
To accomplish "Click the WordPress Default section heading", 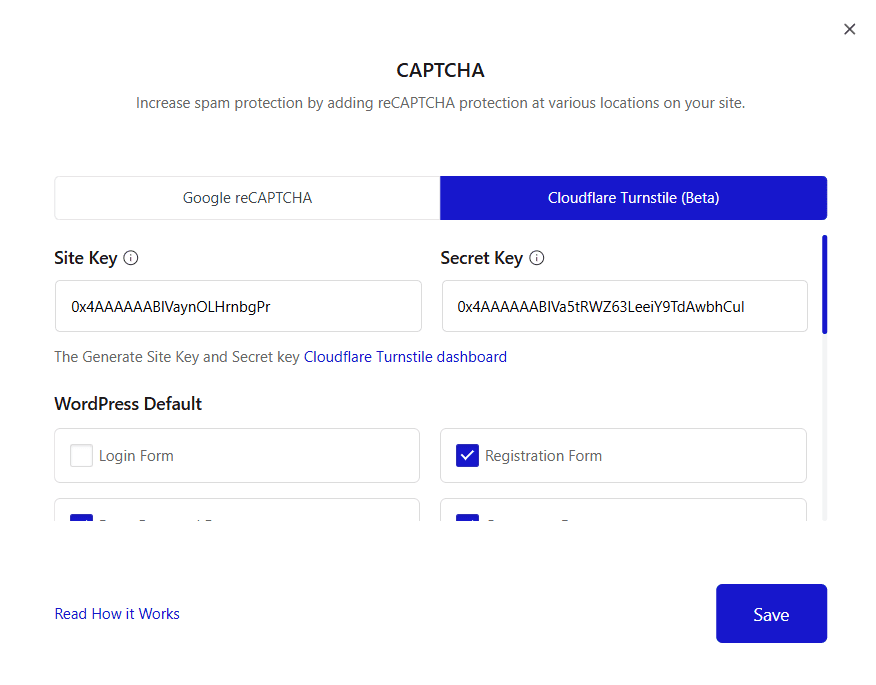I will [128, 404].
